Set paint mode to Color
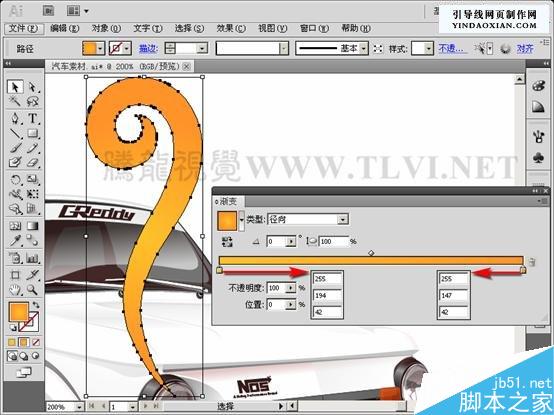Screen dimensions: 554x415 (12, 342)
